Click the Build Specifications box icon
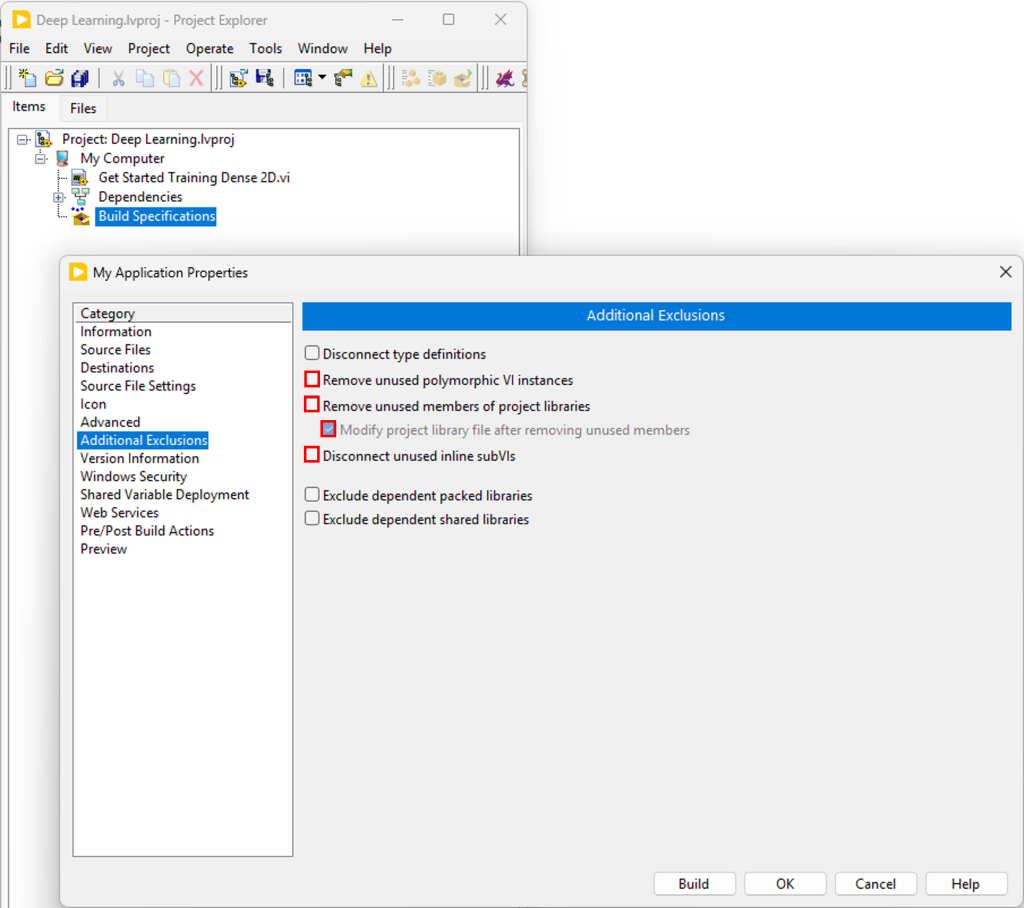The height and width of the screenshot is (908, 1024). point(81,217)
